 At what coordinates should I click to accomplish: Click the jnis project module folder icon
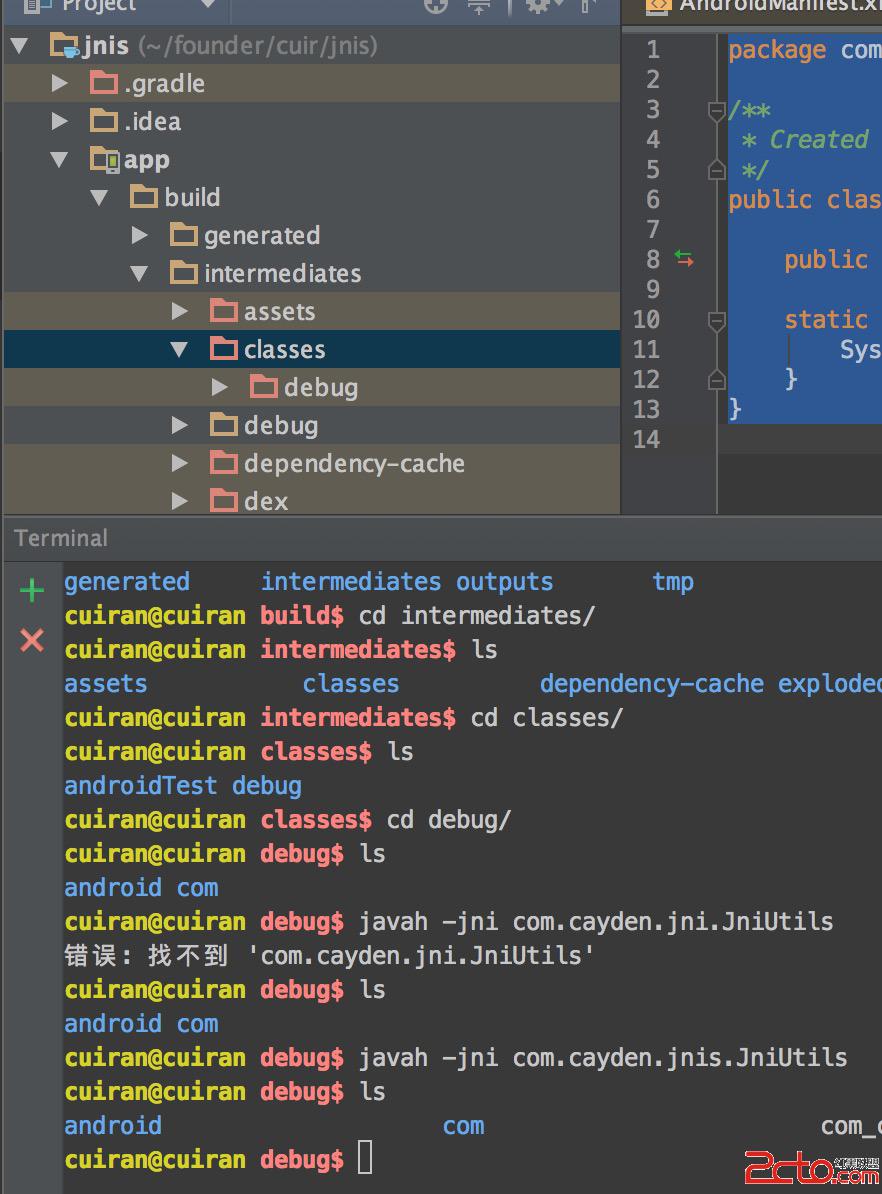(64, 46)
